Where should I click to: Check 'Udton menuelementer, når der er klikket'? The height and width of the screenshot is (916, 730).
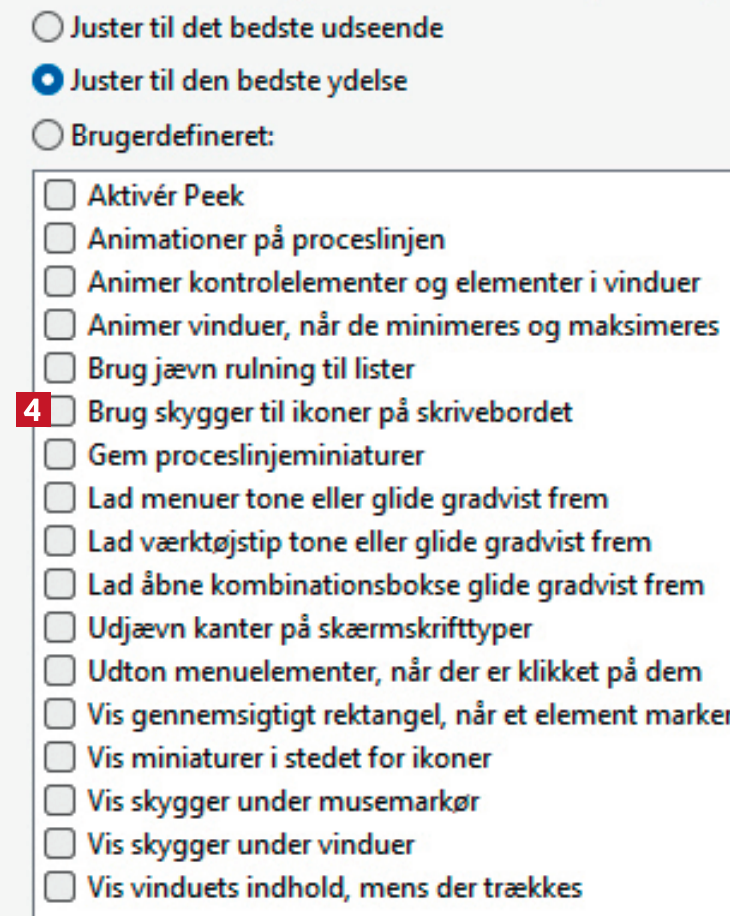pyautogui.click(x=60, y=672)
